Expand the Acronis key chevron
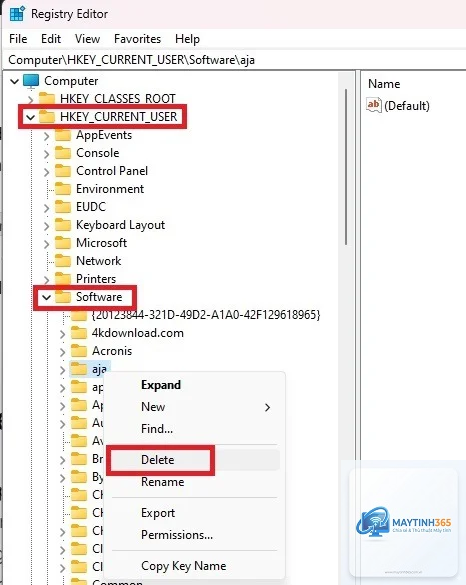 coord(63,351)
